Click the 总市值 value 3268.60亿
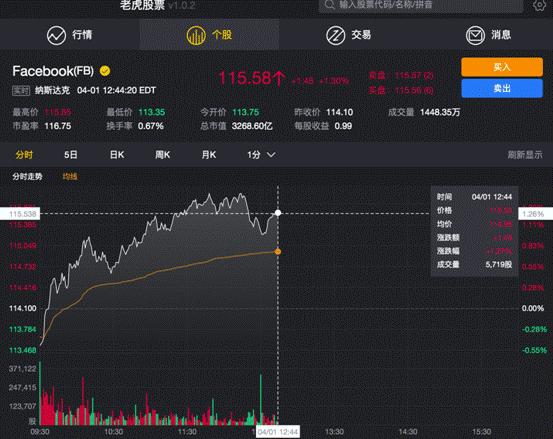Viewport: 553px width, 439px height. click(x=252, y=126)
